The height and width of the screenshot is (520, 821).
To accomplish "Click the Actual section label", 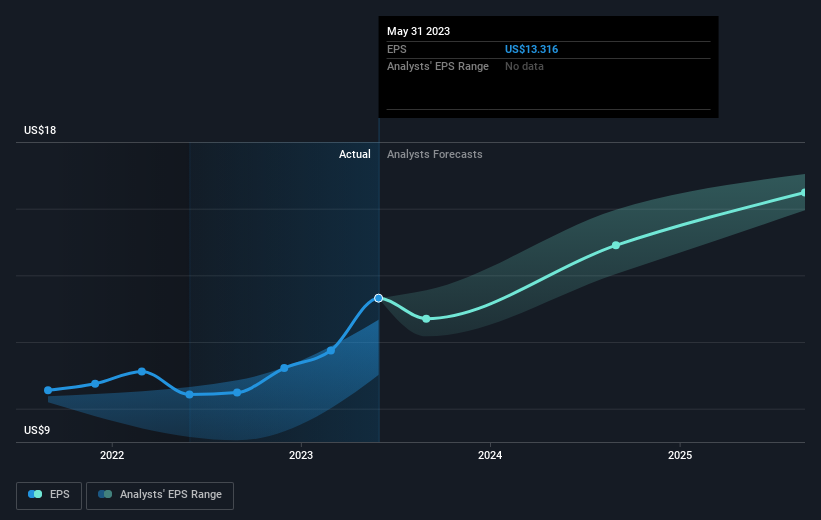I will click(x=354, y=154).
